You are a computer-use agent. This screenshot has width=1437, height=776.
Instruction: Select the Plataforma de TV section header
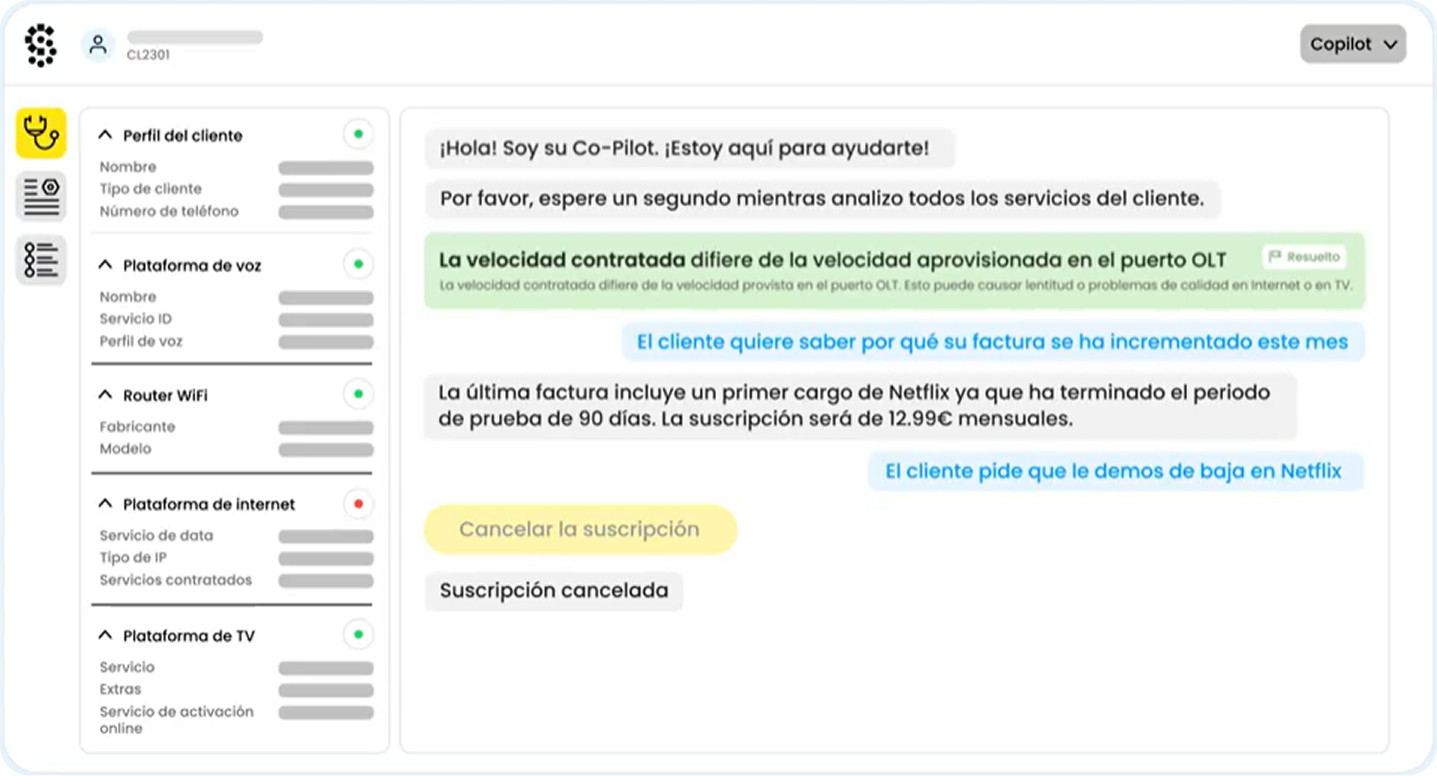[188, 636]
